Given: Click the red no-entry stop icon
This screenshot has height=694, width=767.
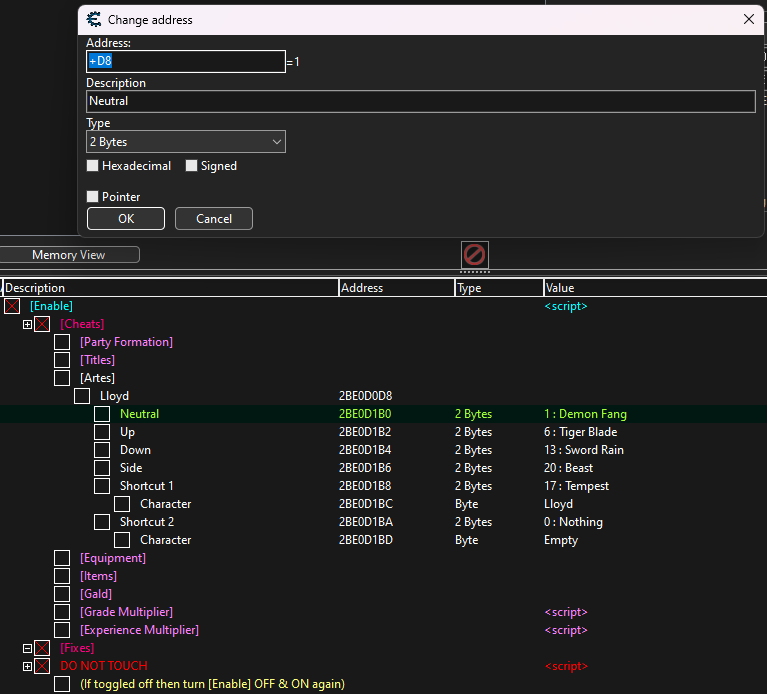Looking at the screenshot, I should 474,255.
